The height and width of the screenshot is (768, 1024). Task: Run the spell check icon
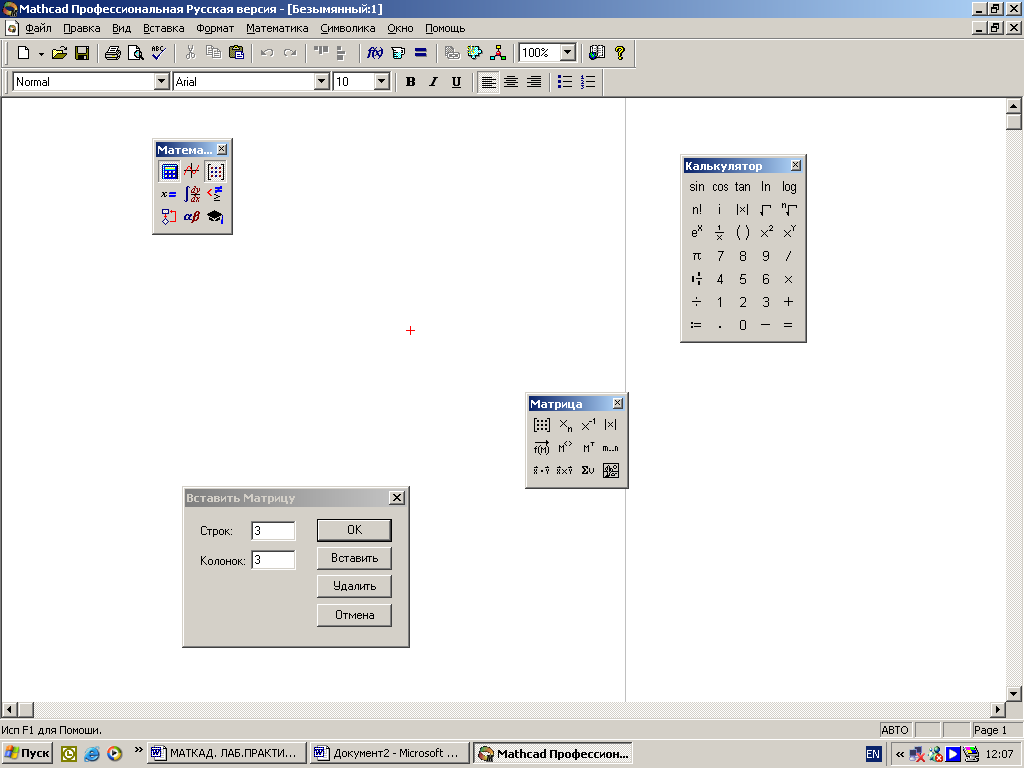click(158, 53)
